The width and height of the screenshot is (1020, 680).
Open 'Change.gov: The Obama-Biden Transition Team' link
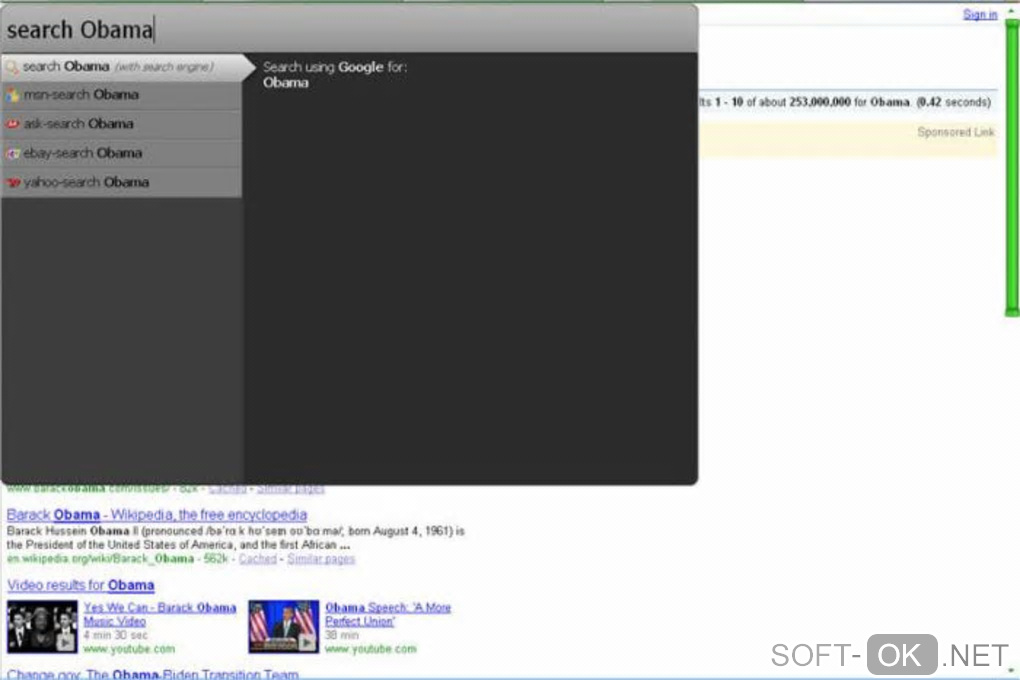coord(153,673)
